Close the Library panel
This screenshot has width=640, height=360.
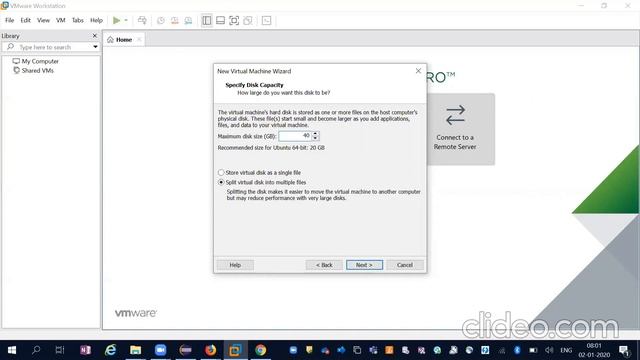click(95, 36)
